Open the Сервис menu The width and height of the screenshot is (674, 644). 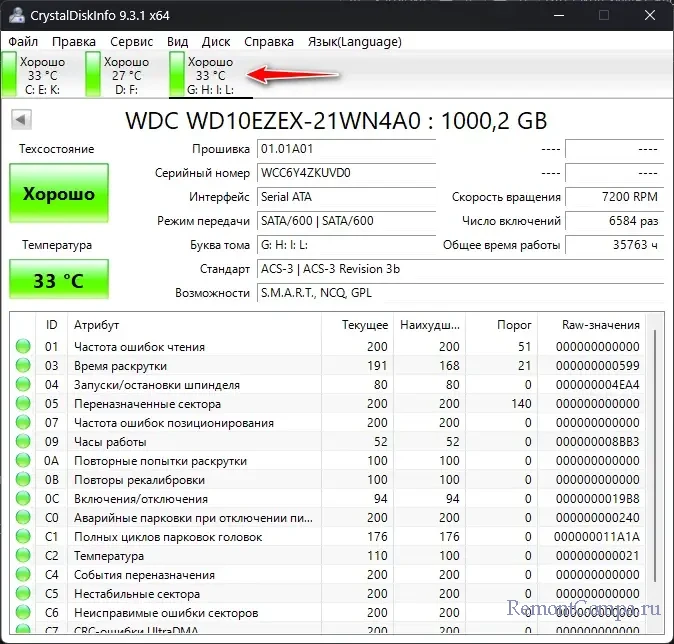coord(131,41)
